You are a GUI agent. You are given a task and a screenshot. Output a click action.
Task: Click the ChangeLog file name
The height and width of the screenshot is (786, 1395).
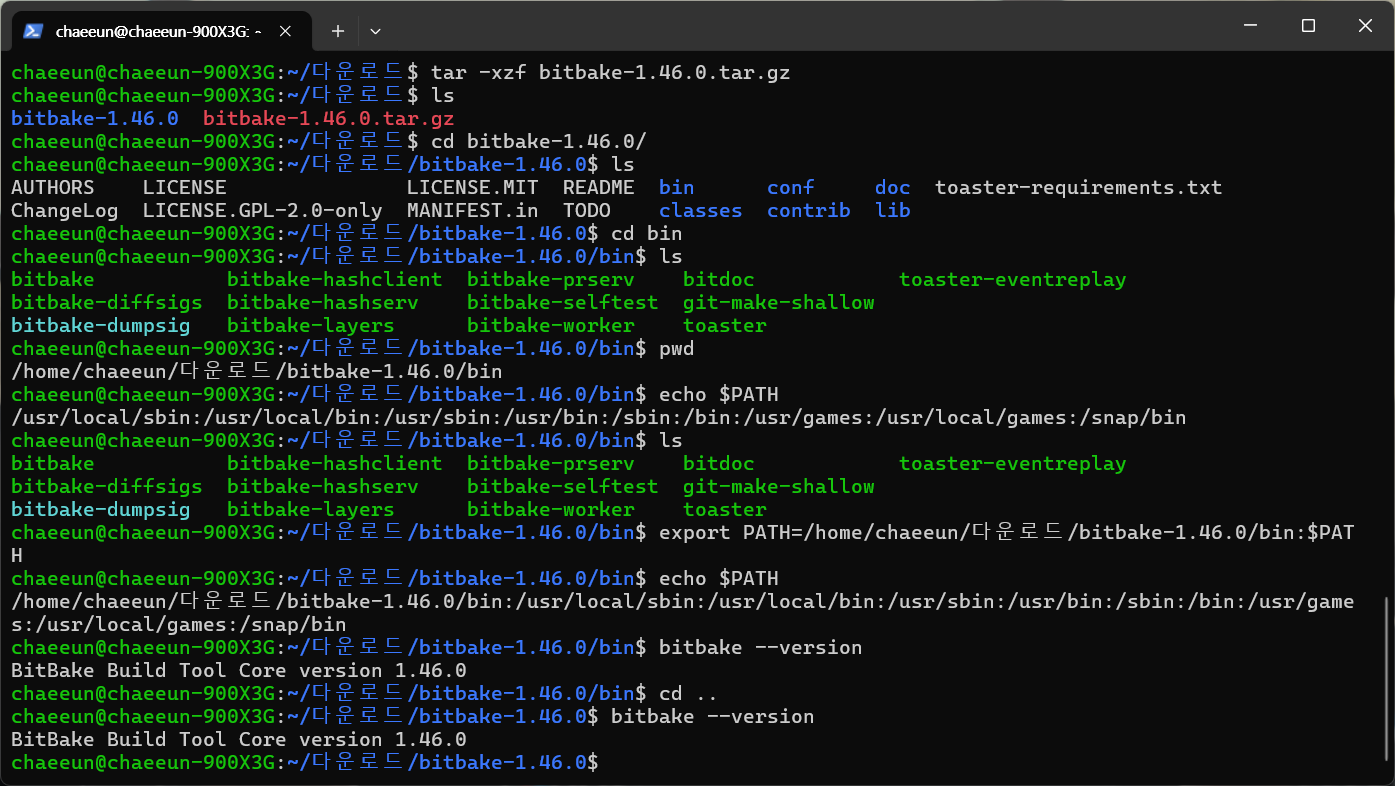click(x=65, y=210)
